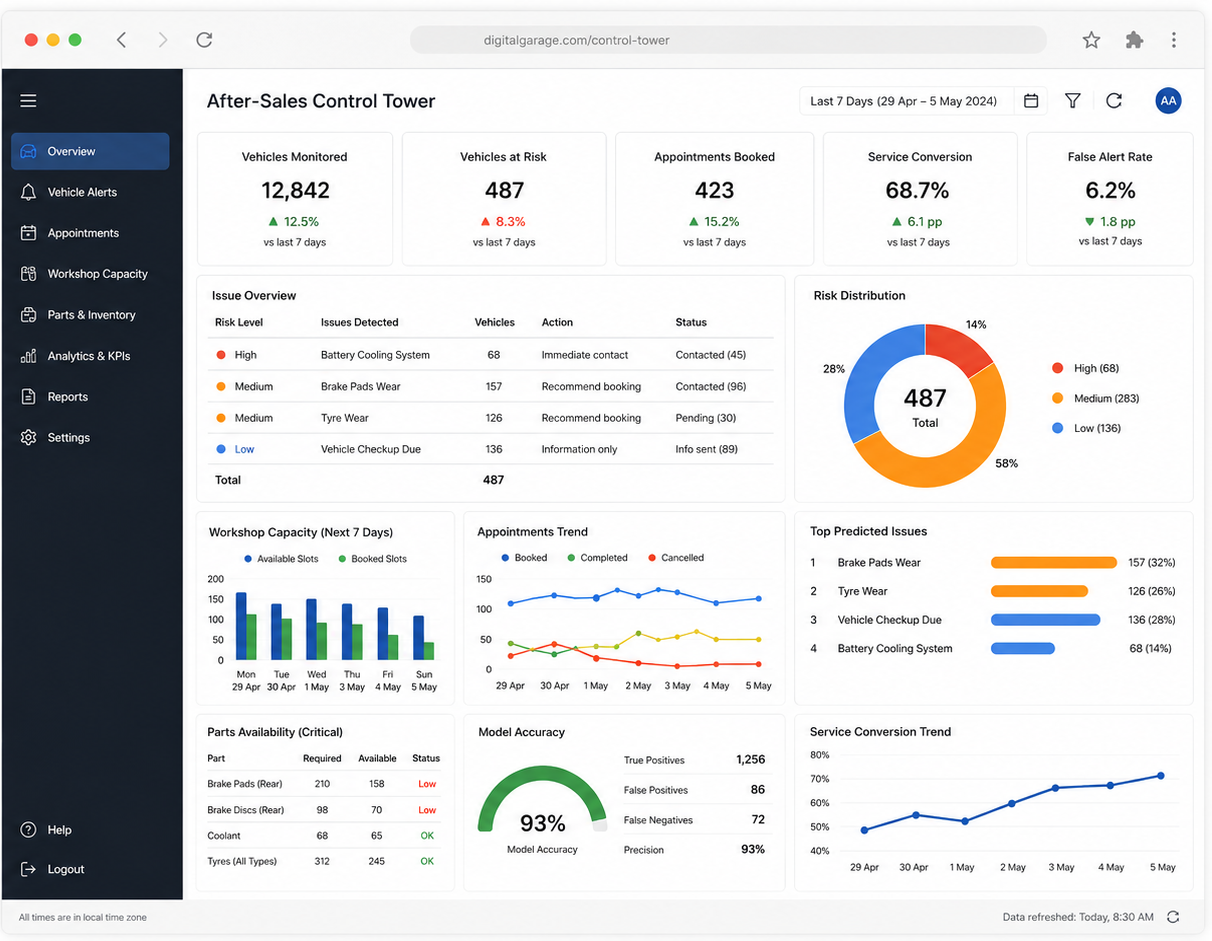This screenshot has height=941, width=1212.
Task: Go back with the browser back arrow
Action: pyautogui.click(x=121, y=40)
